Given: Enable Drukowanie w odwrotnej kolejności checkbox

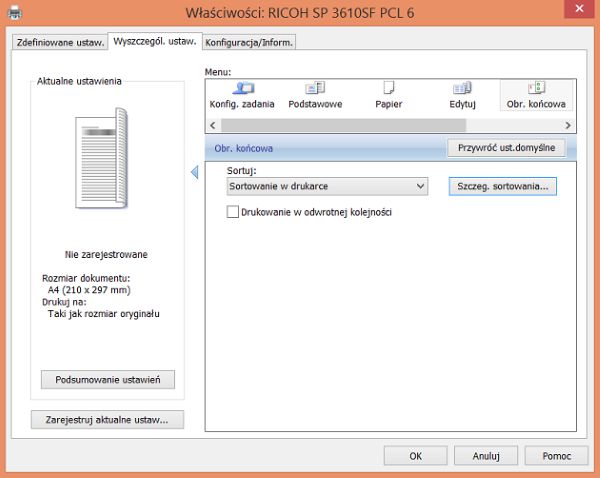Looking at the screenshot, I should coord(233,212).
